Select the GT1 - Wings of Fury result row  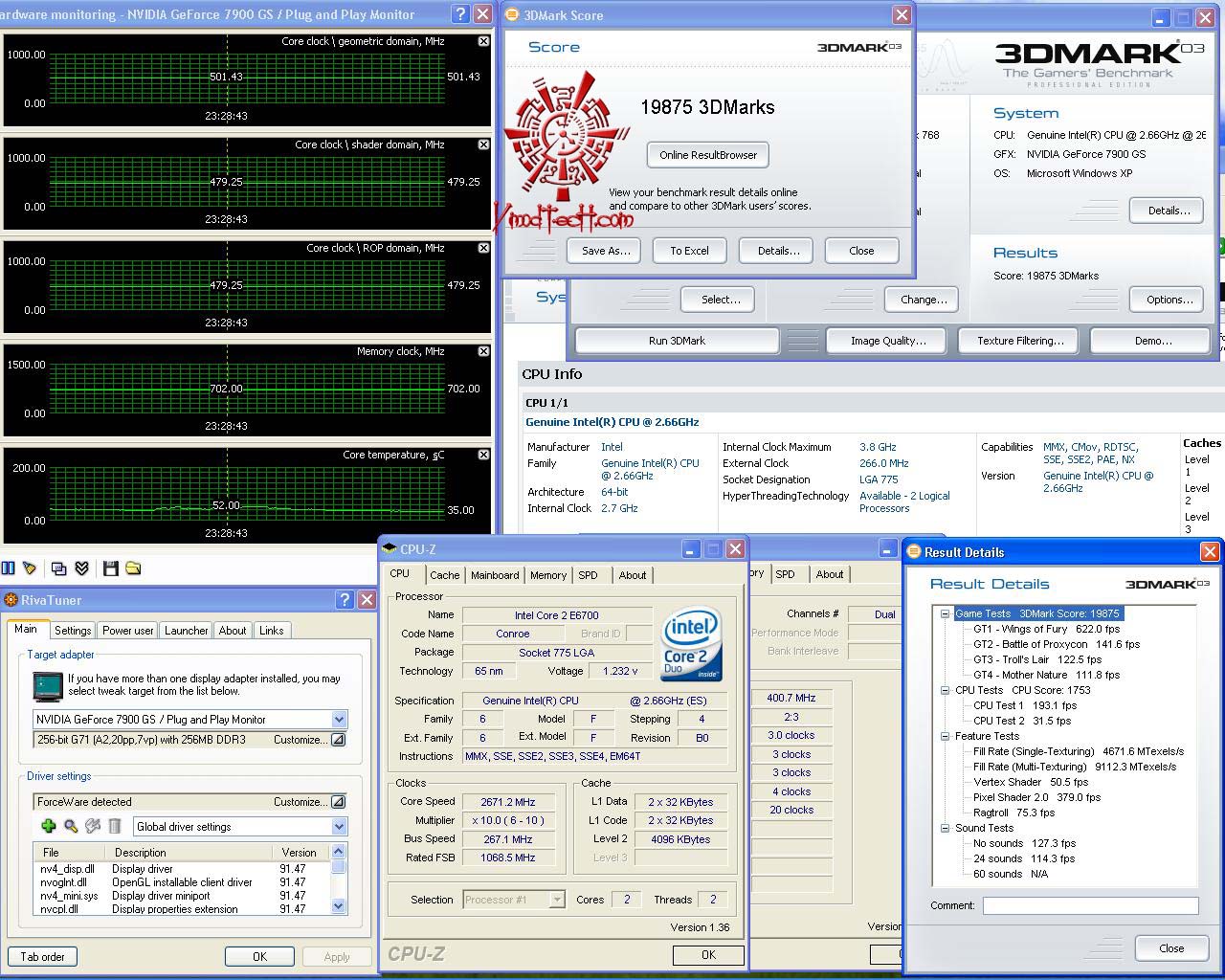click(x=1046, y=629)
